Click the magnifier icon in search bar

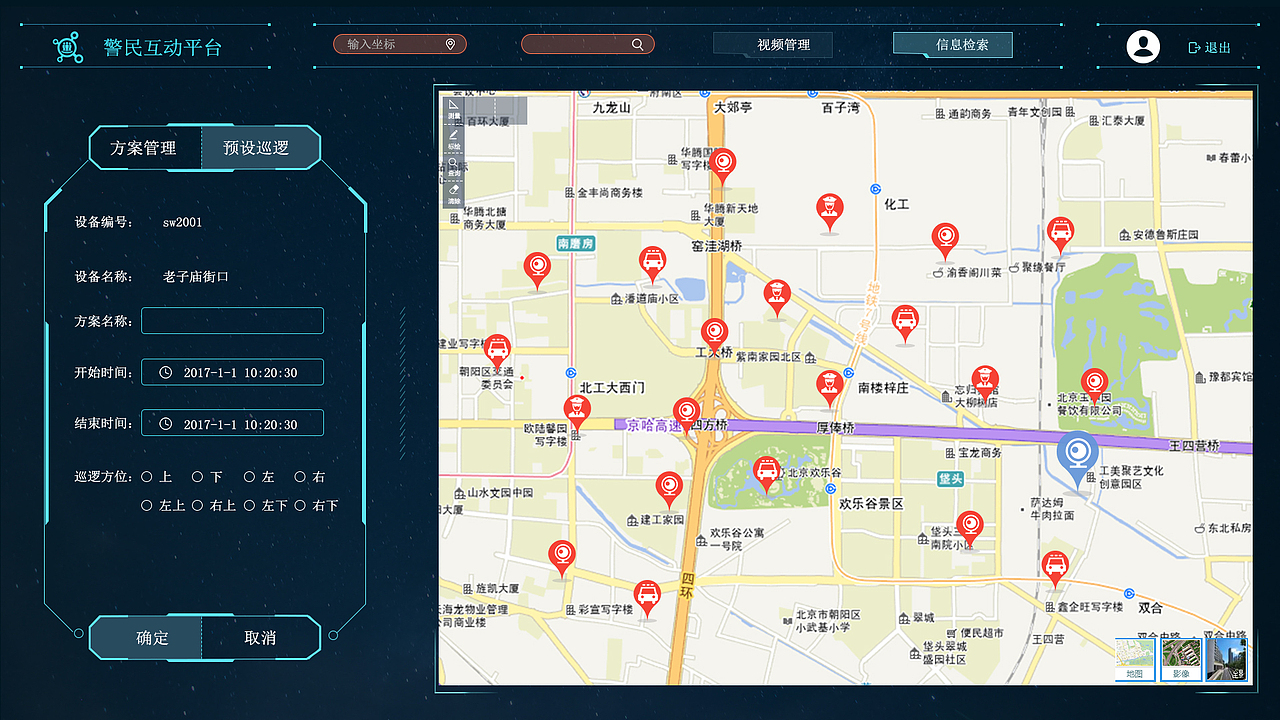tap(638, 44)
